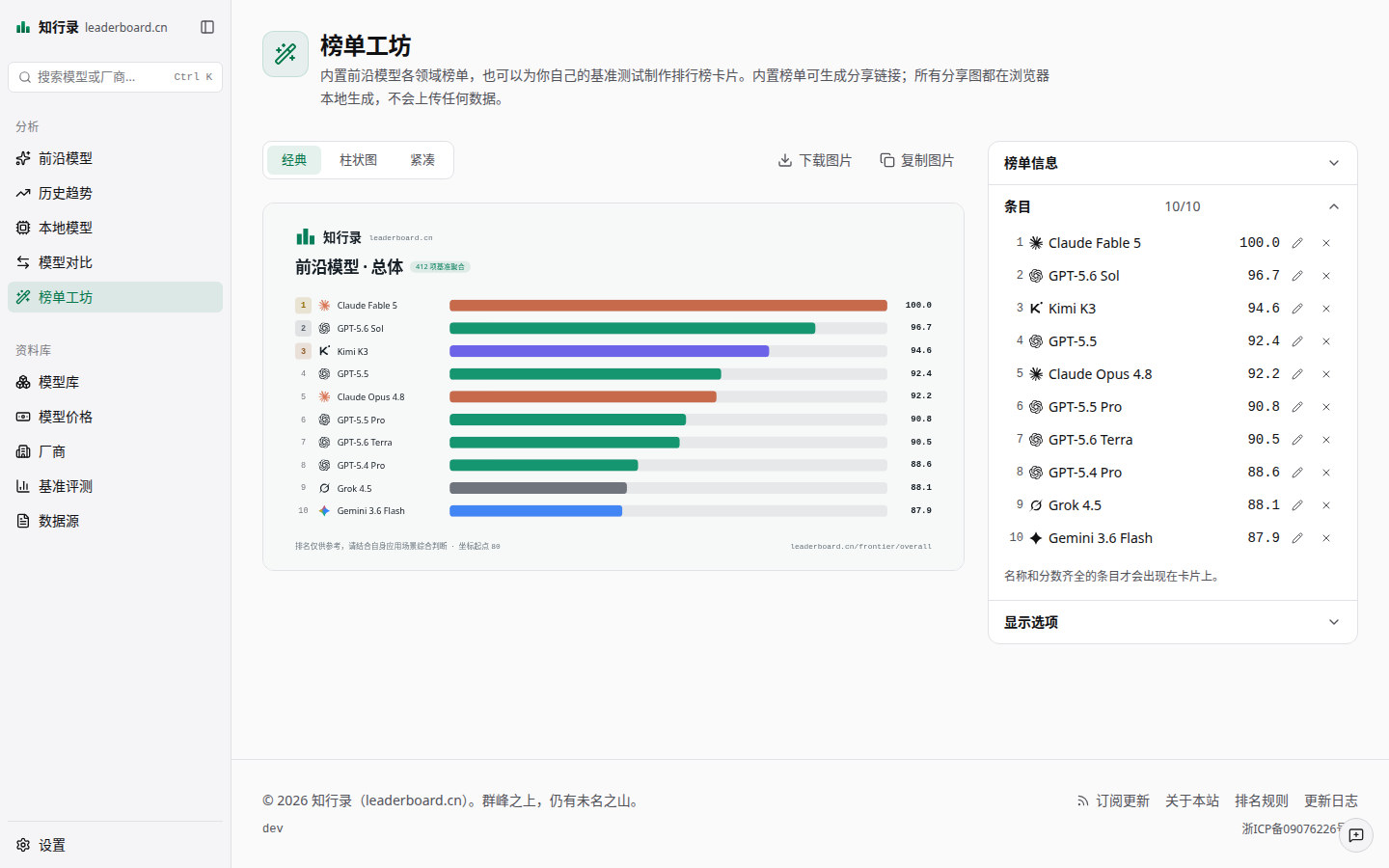Edit the Kimi K3 entry
The image size is (1389, 868).
1297,309
